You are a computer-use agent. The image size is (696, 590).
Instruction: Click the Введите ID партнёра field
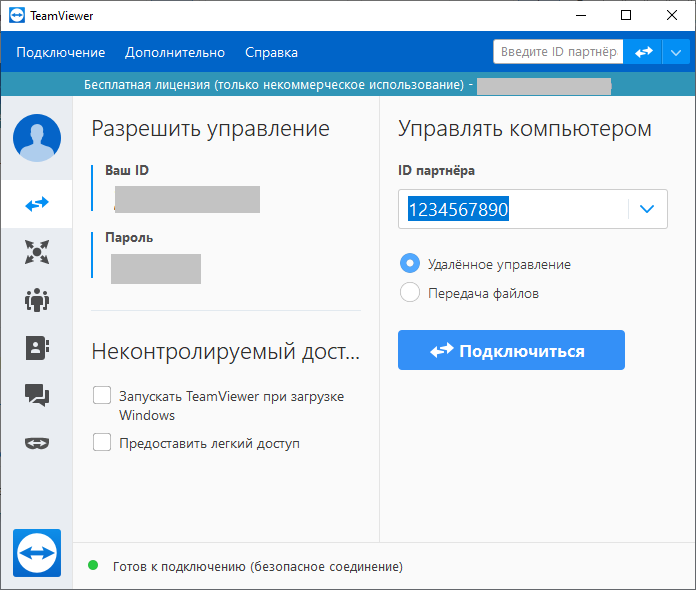point(558,51)
